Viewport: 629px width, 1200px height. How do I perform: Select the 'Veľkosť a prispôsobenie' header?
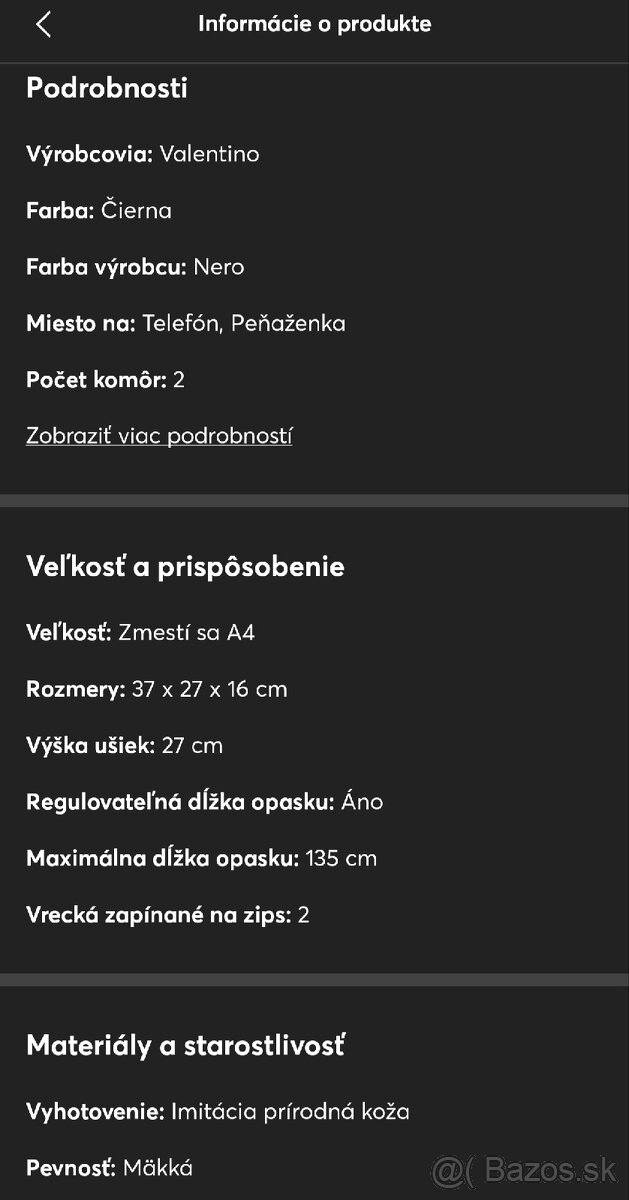[185, 566]
